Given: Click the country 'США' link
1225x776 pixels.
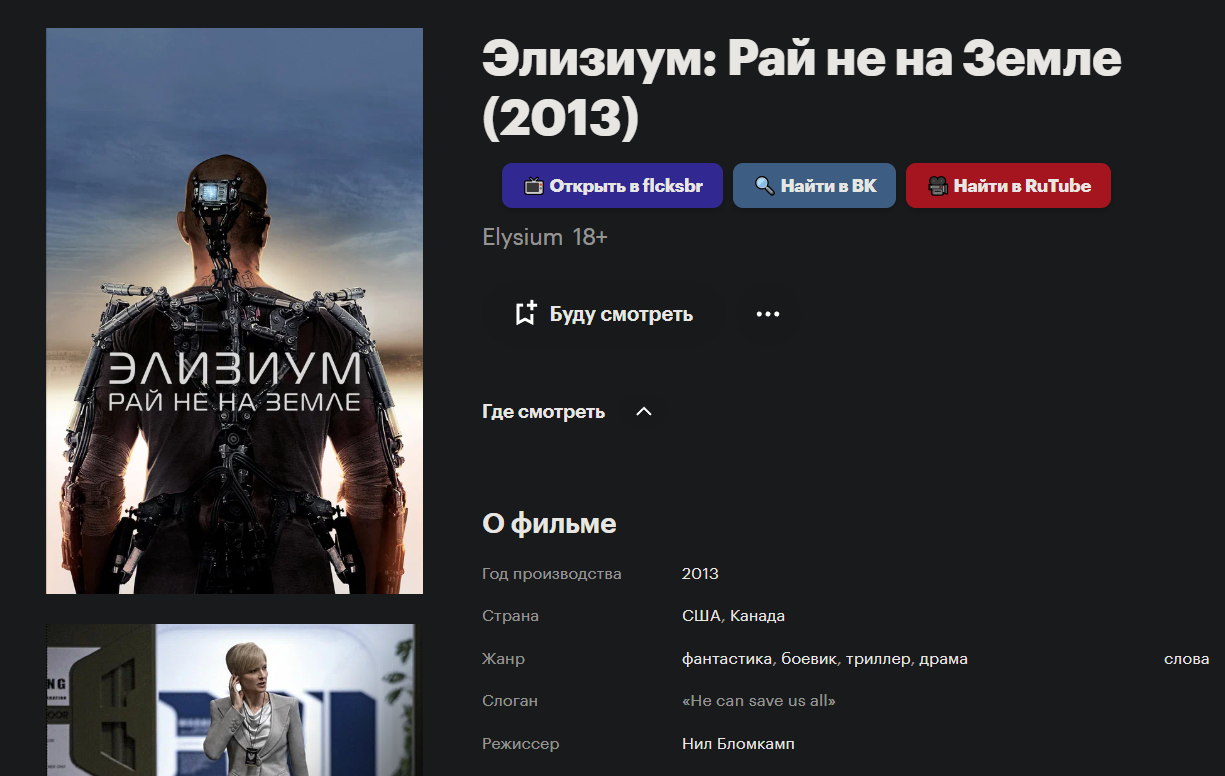Looking at the screenshot, I should pos(701,616).
